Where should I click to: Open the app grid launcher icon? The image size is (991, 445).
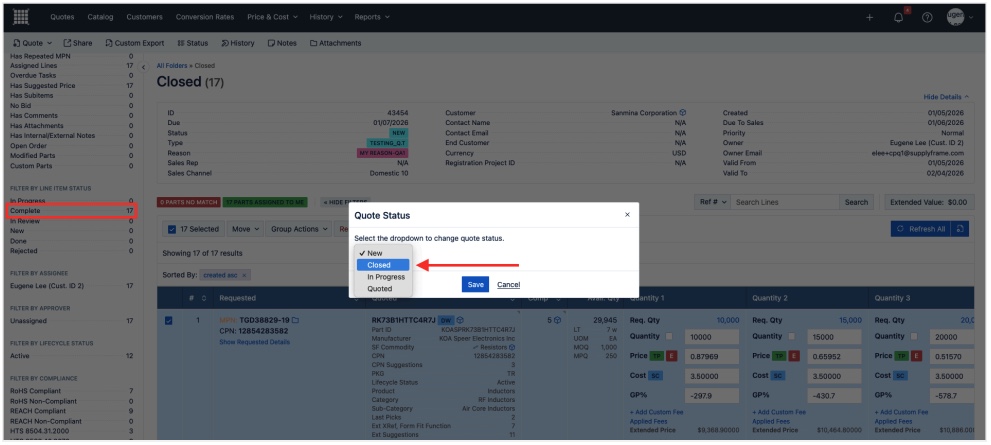(x=20, y=17)
